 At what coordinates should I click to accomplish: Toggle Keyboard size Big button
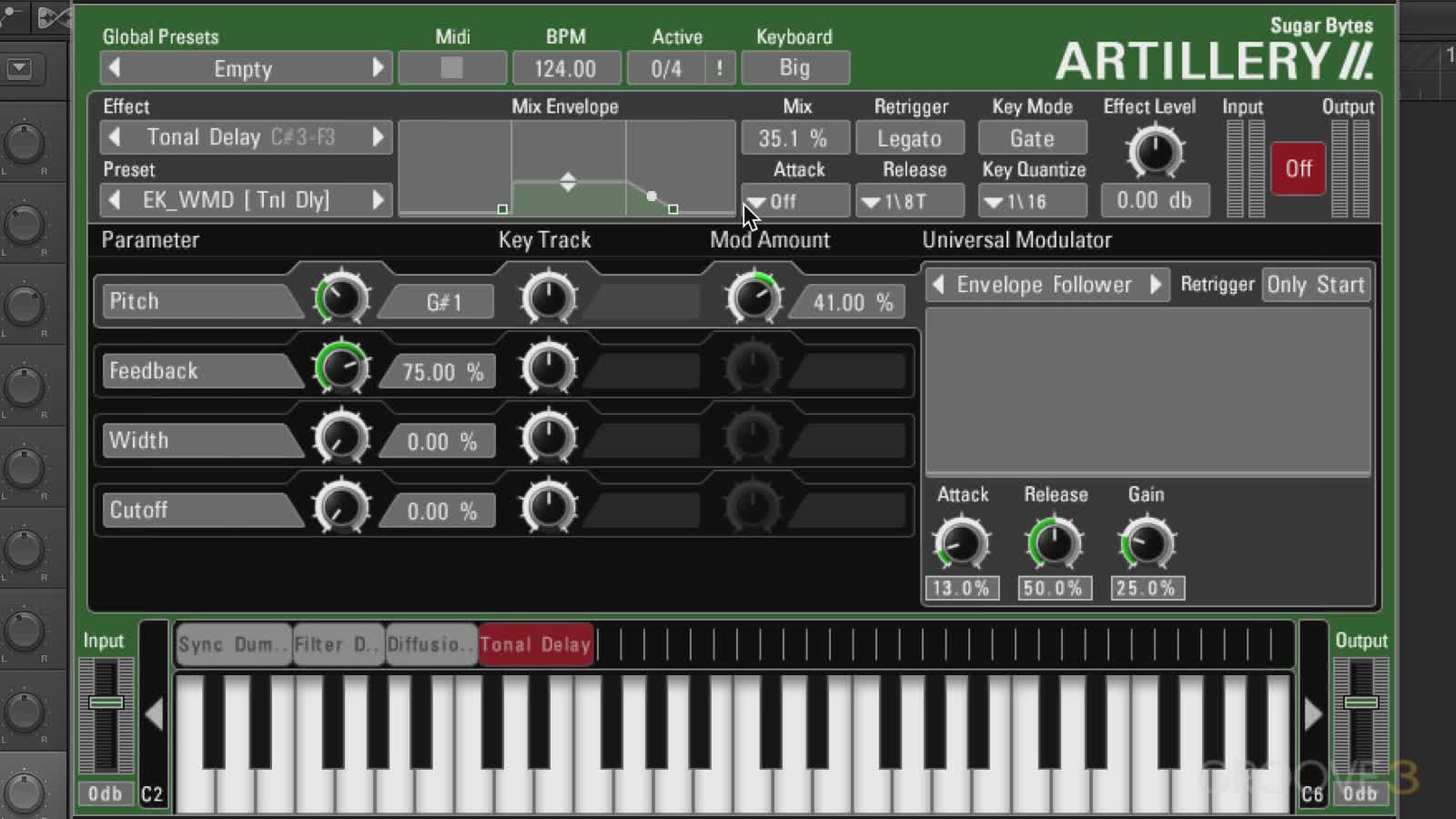click(794, 68)
